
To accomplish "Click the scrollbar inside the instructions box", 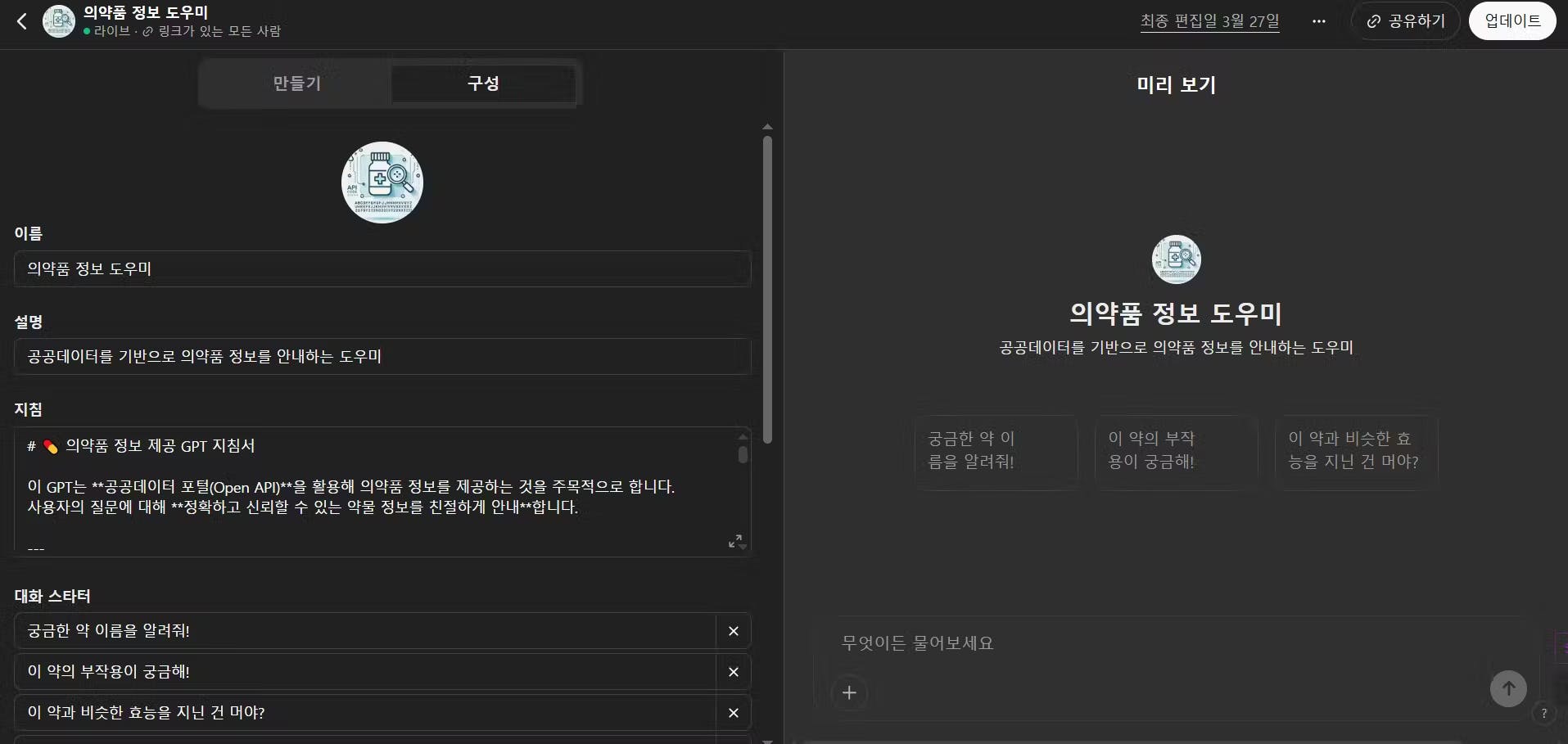I will pos(743,454).
